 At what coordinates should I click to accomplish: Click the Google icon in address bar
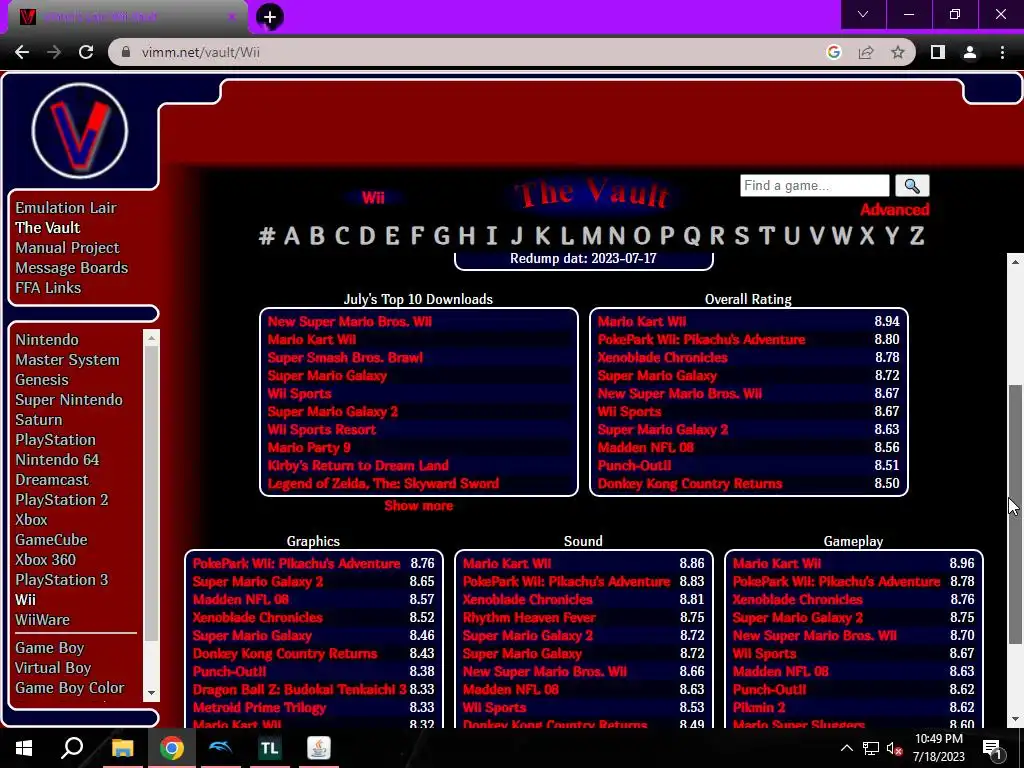coord(833,52)
